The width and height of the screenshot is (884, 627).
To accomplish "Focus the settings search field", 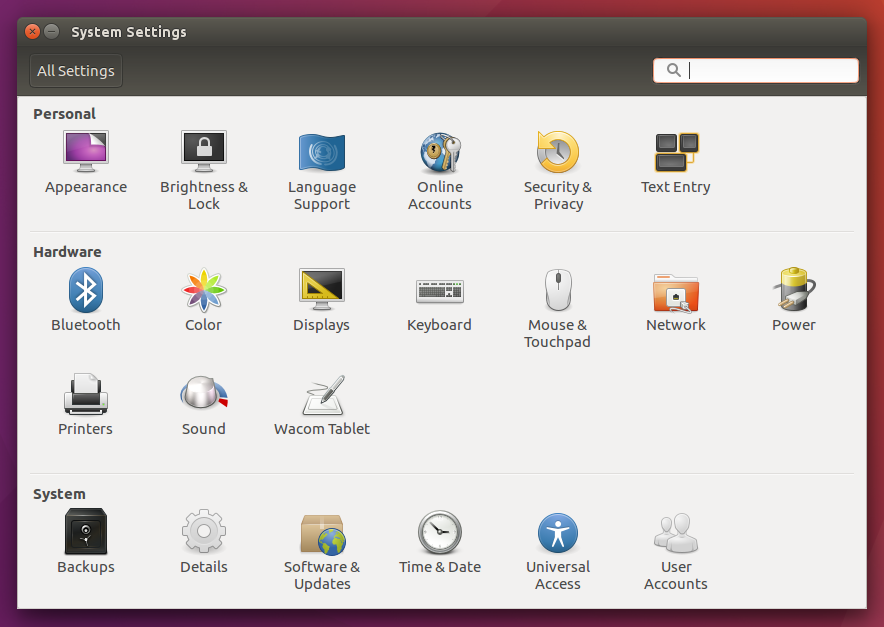I will (x=768, y=71).
